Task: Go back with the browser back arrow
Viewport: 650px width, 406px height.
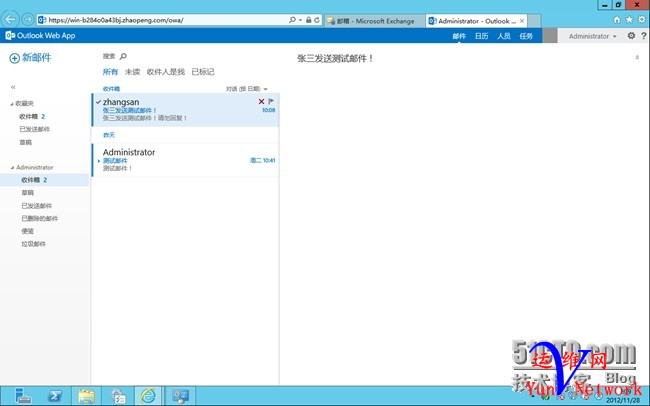Action: (x=10, y=19)
